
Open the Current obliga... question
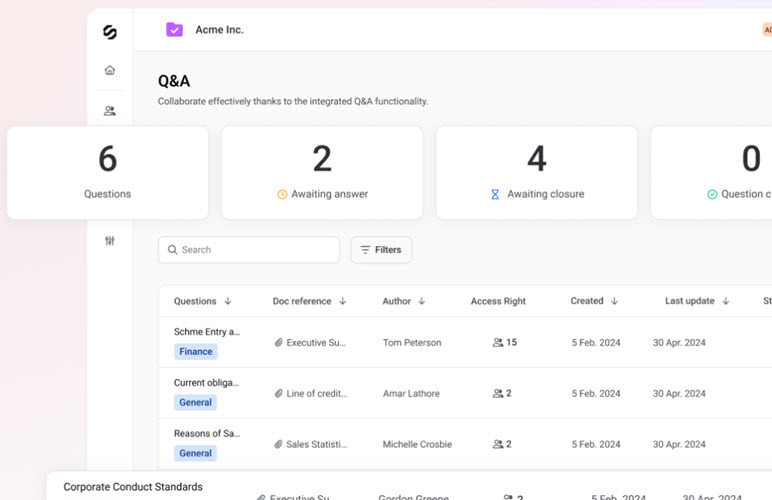pos(206,382)
